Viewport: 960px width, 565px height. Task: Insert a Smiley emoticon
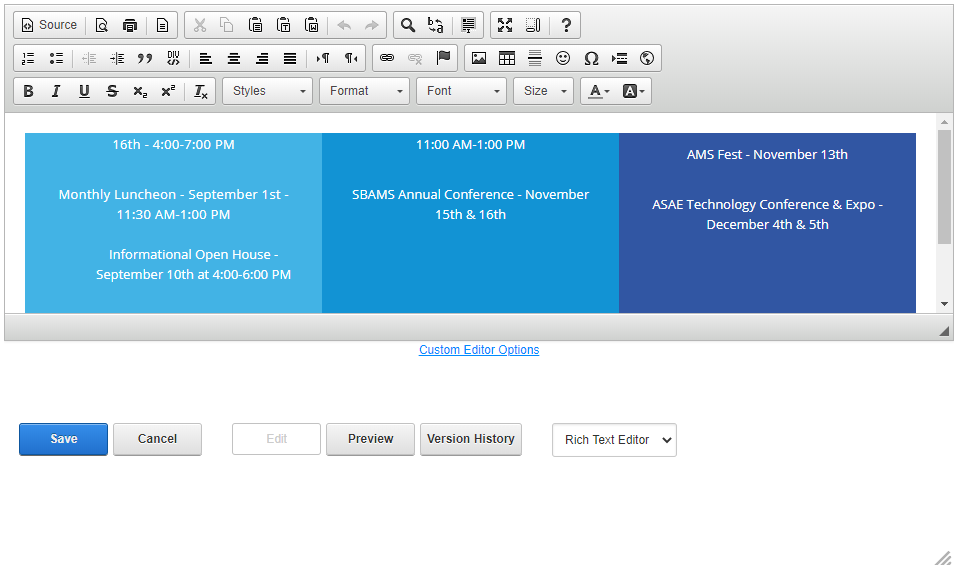(563, 58)
